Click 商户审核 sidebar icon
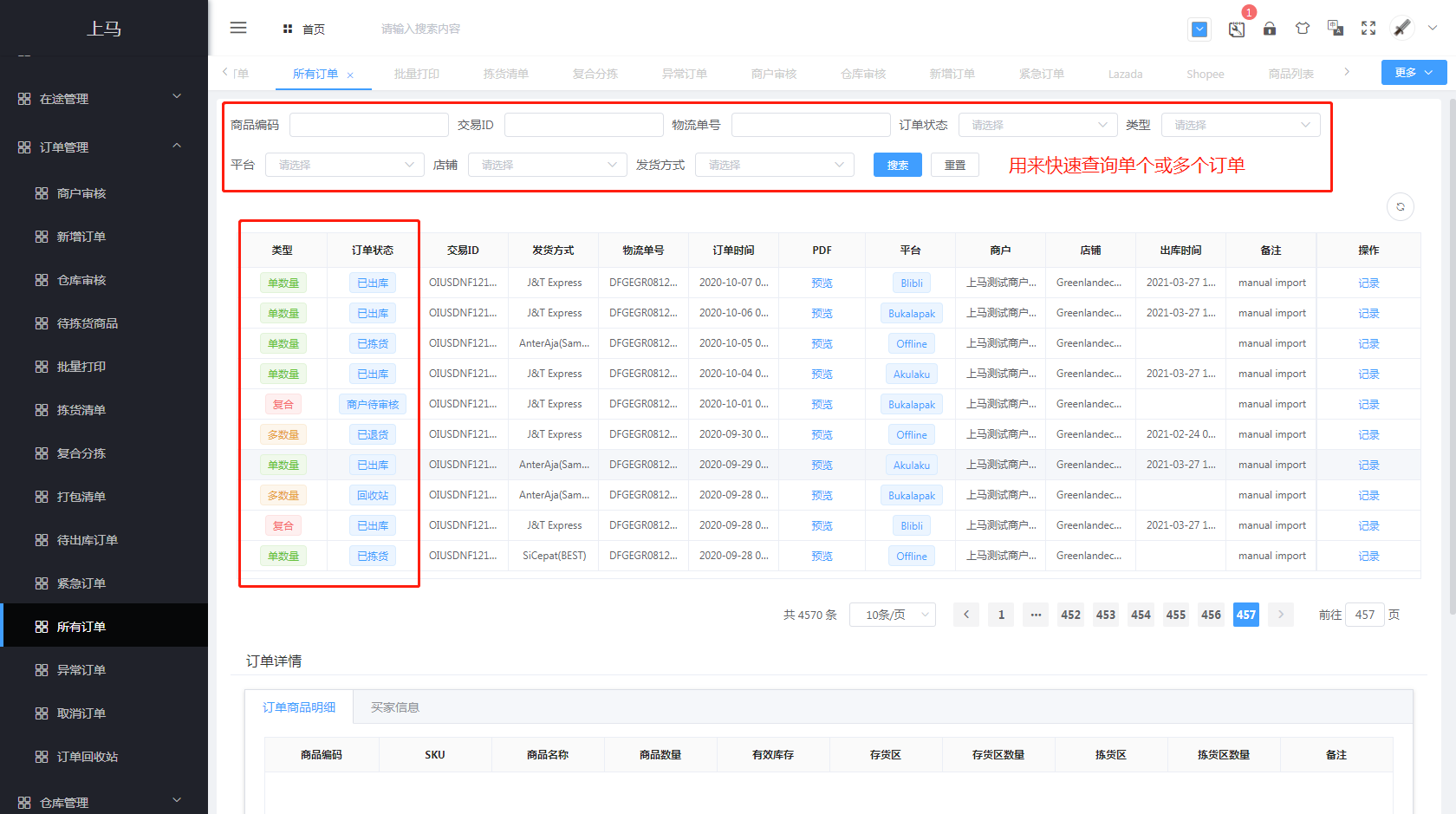1456x814 pixels. point(42,193)
